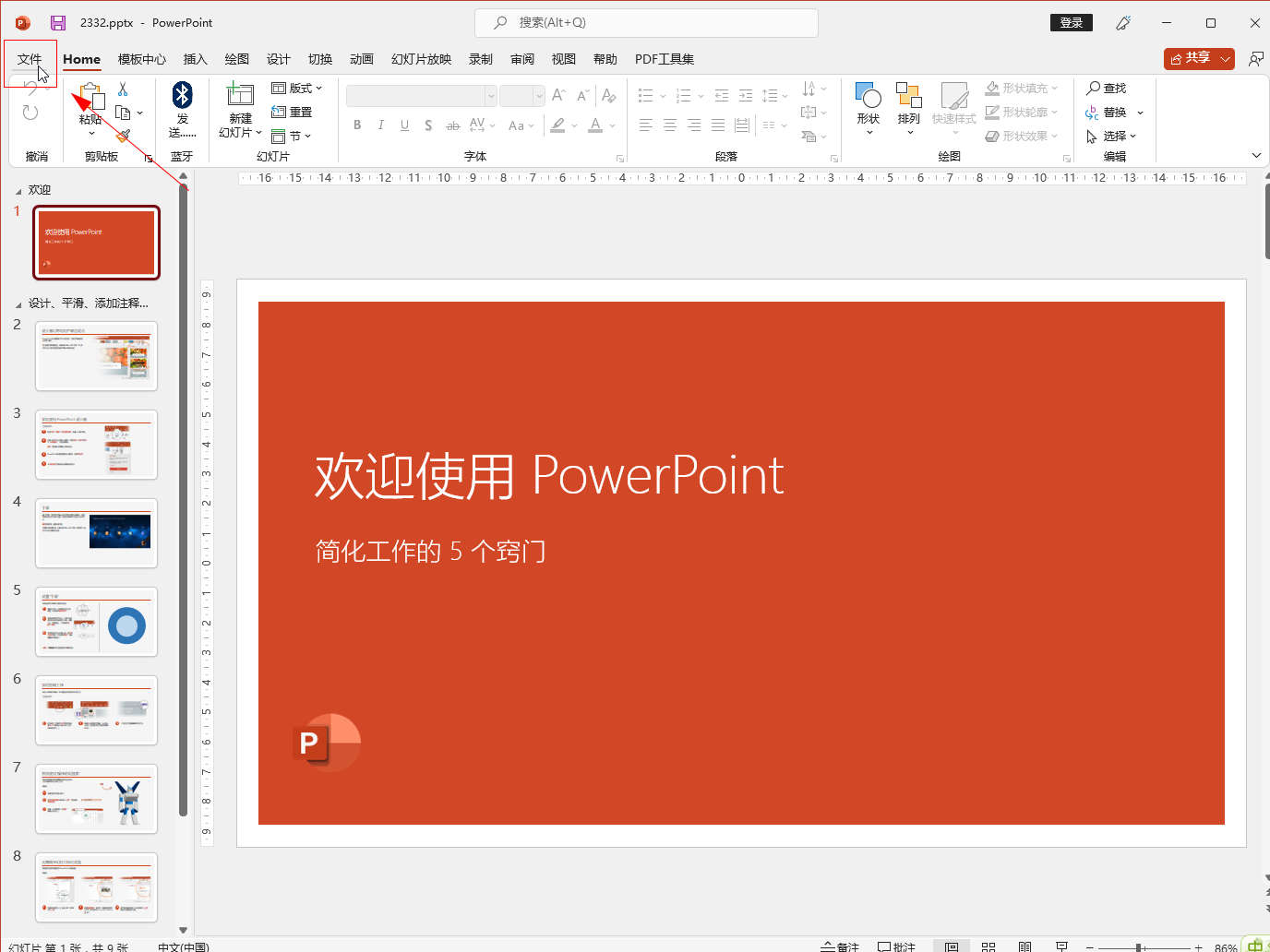
Task: Select slide 7 thumbnail with robot
Action: (96, 799)
